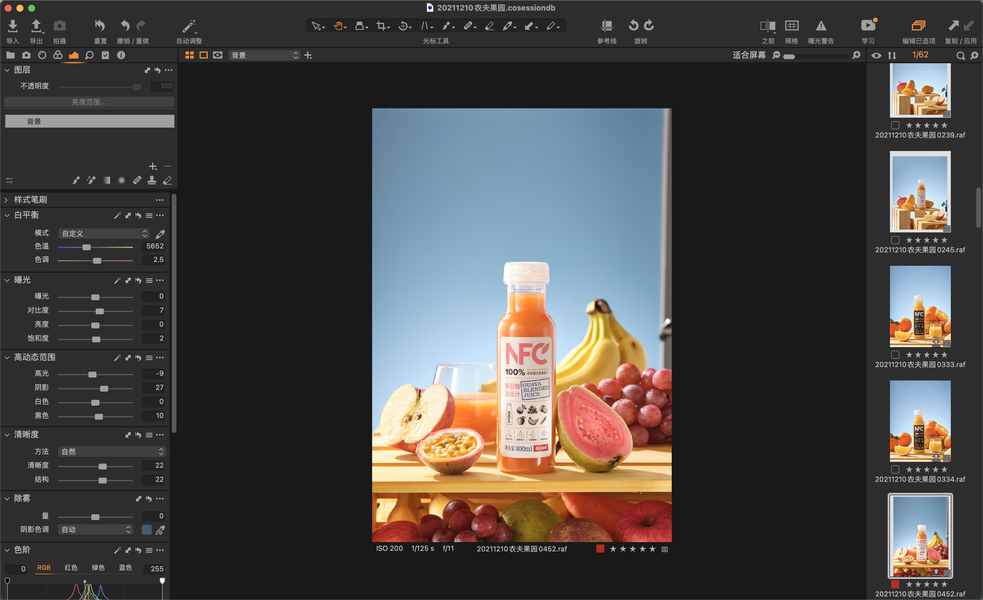Switch to the Library folder tool tab
The image size is (983, 600).
pyautogui.click(x=11, y=55)
